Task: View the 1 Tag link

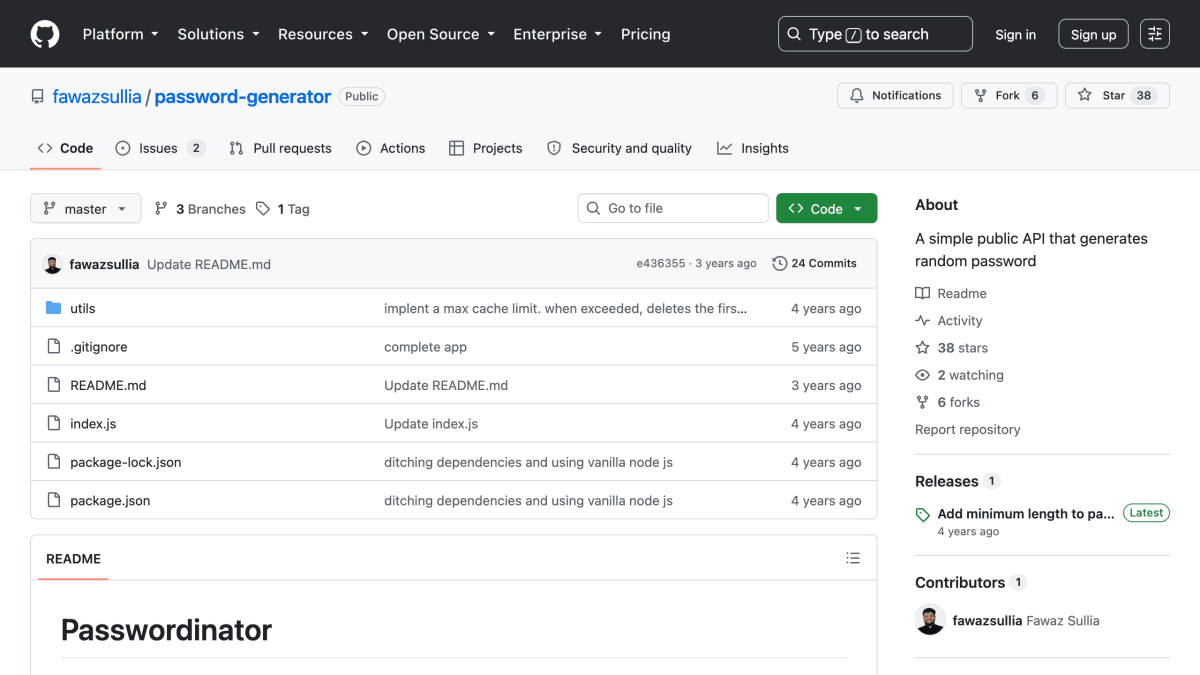Action: pos(283,209)
